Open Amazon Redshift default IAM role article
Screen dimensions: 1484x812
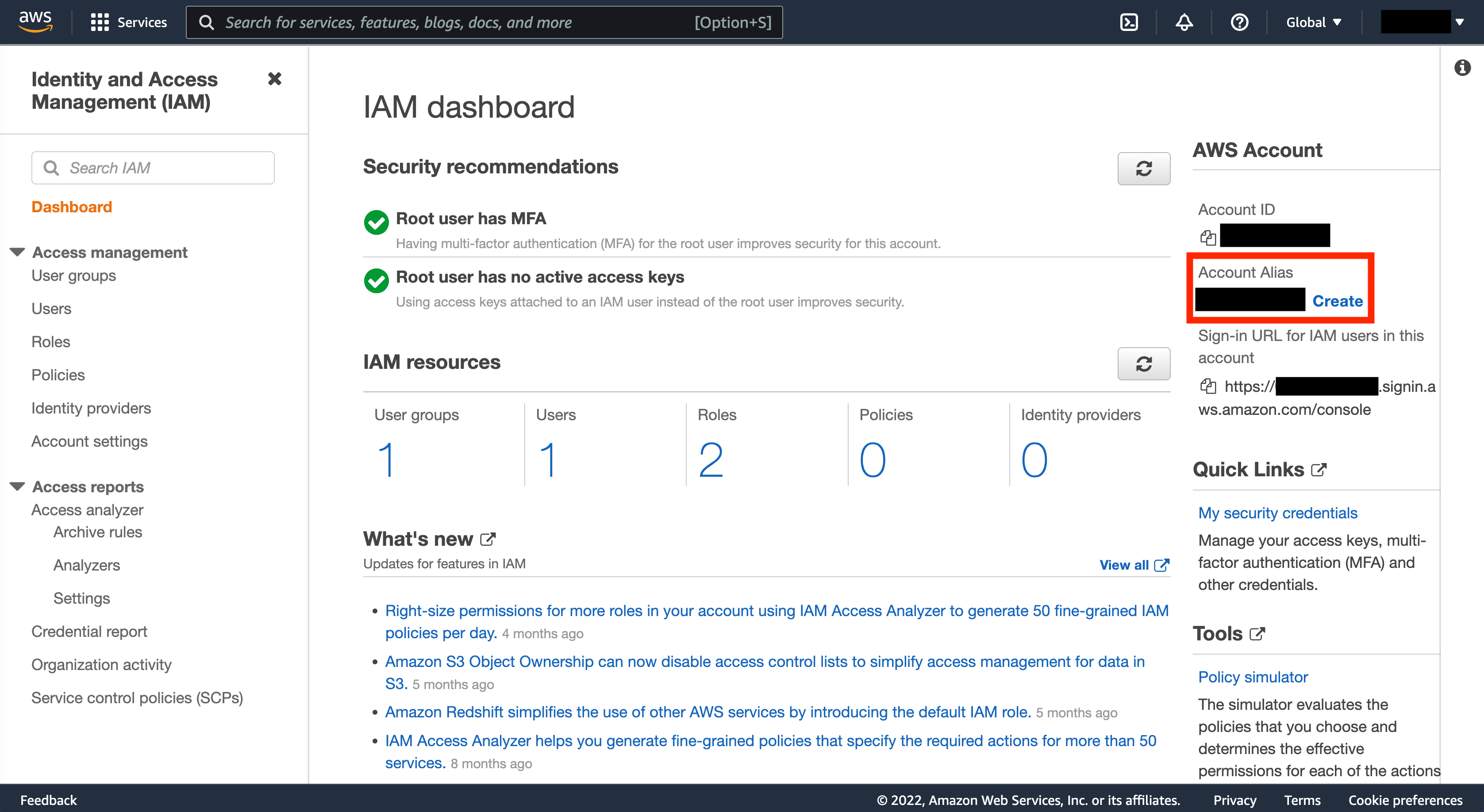(708, 712)
